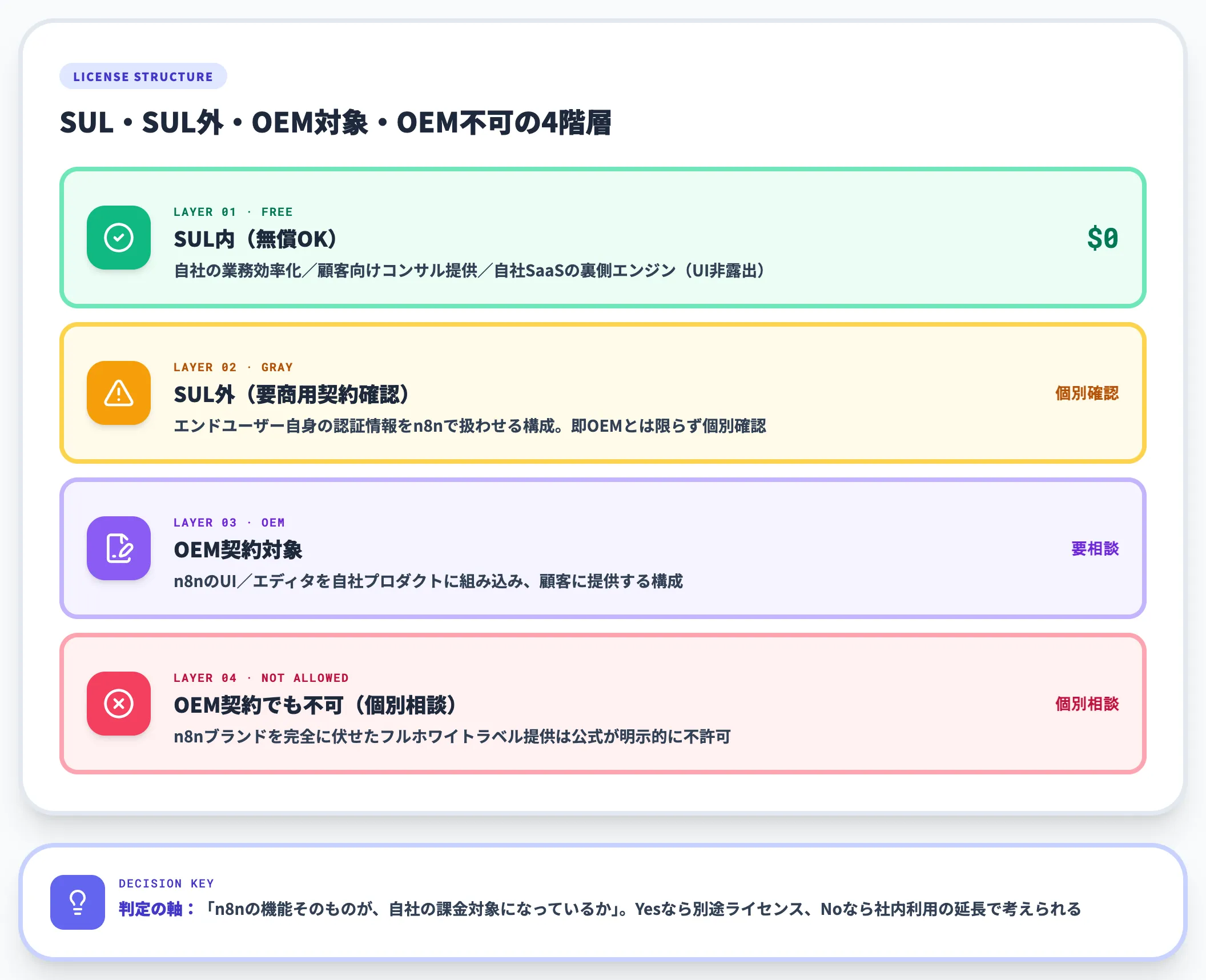Image resolution: width=1206 pixels, height=980 pixels.
Task: Select the main heading SUL・SUL外・OEM対象・OEM不可の4階層
Action: tap(336, 122)
